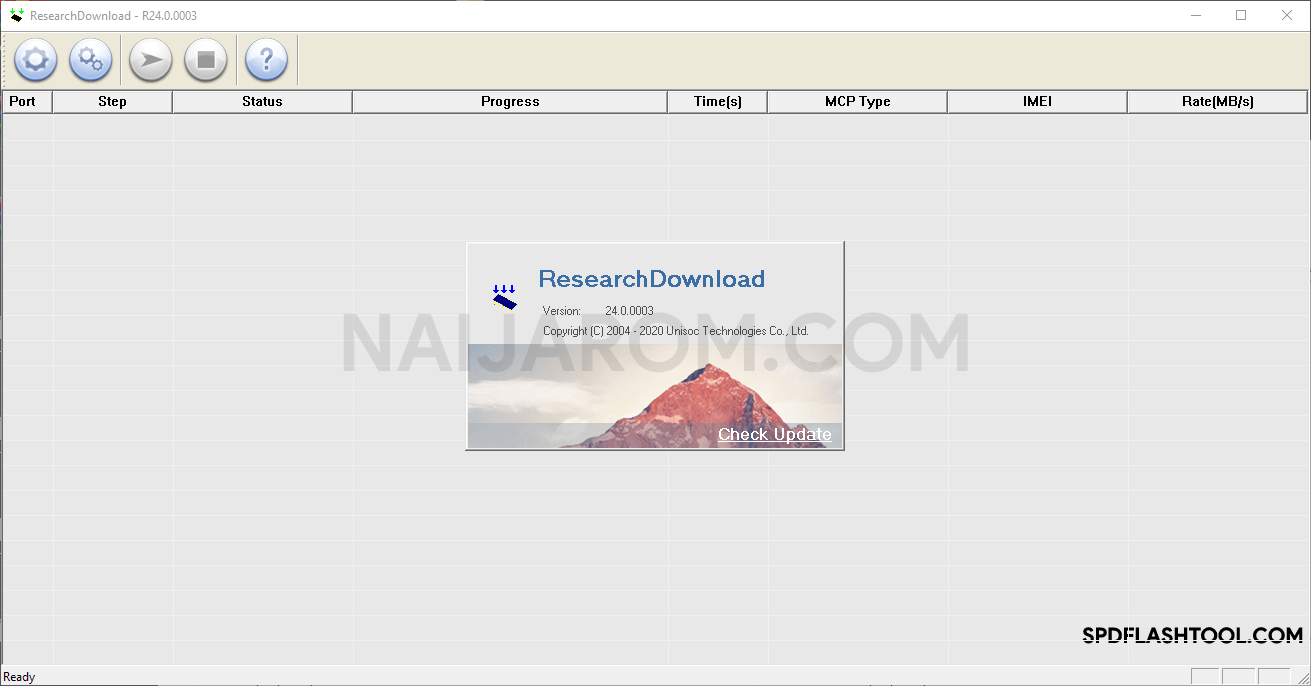Start downloading with the play arrow icon

(x=151, y=60)
